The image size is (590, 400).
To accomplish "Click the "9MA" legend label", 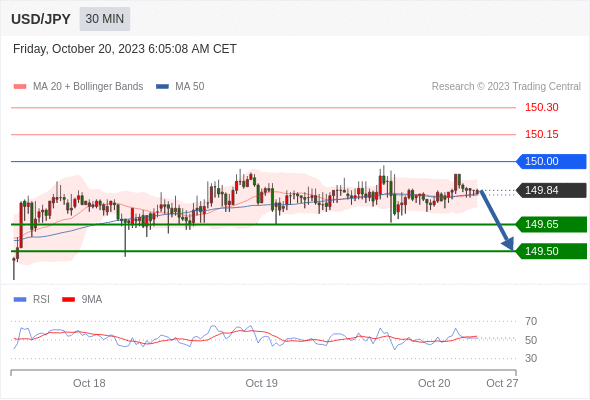I will point(92,300).
